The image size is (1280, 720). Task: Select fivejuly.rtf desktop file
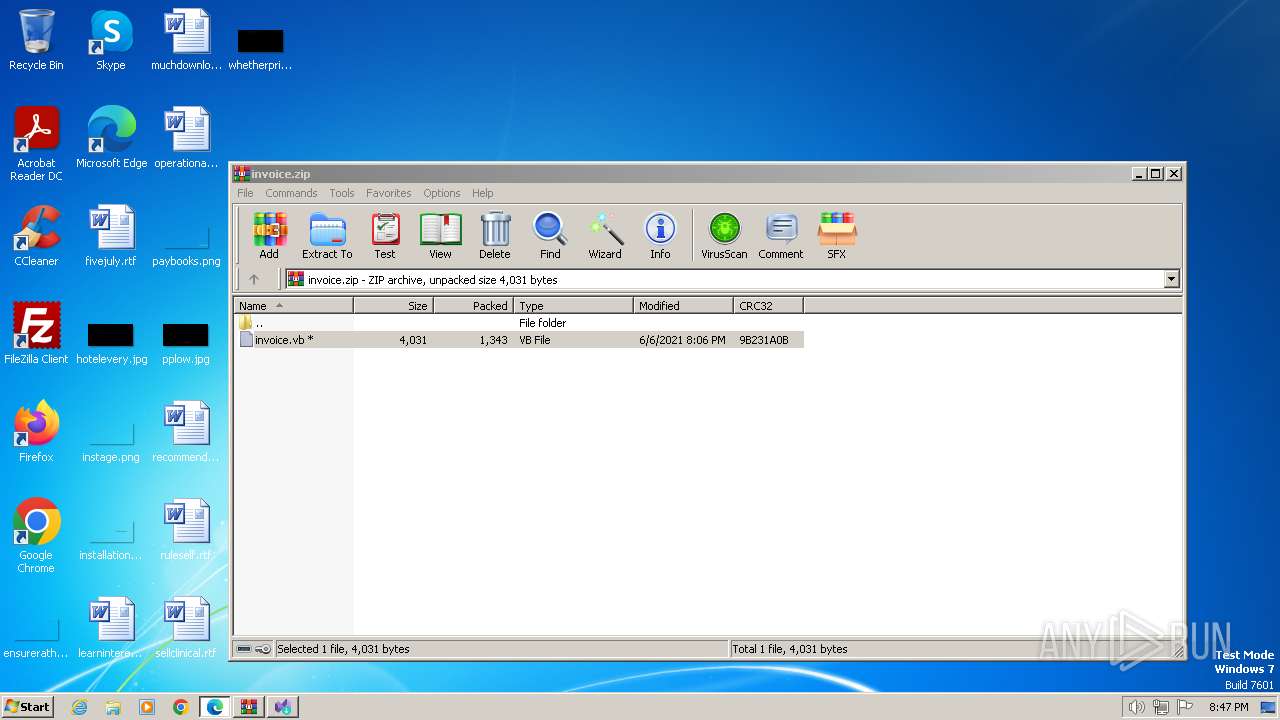111,236
